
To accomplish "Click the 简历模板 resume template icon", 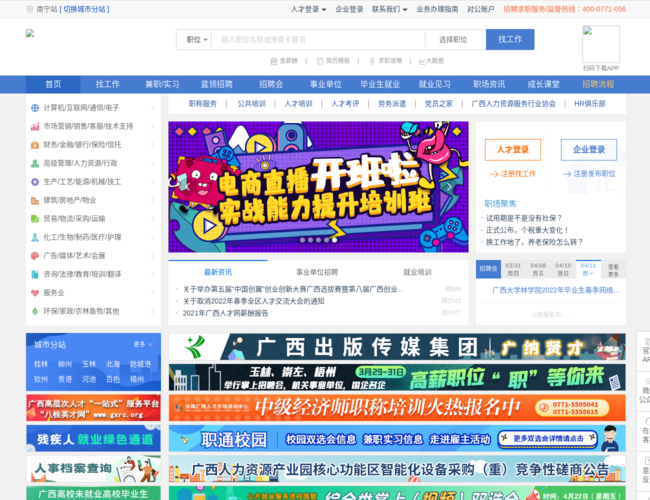I will [x=320, y=61].
